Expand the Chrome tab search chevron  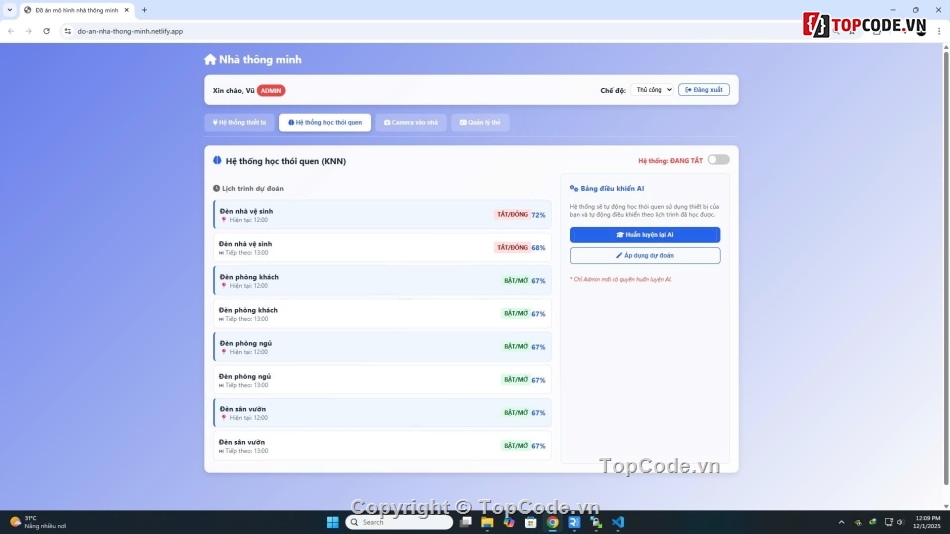[10, 10]
